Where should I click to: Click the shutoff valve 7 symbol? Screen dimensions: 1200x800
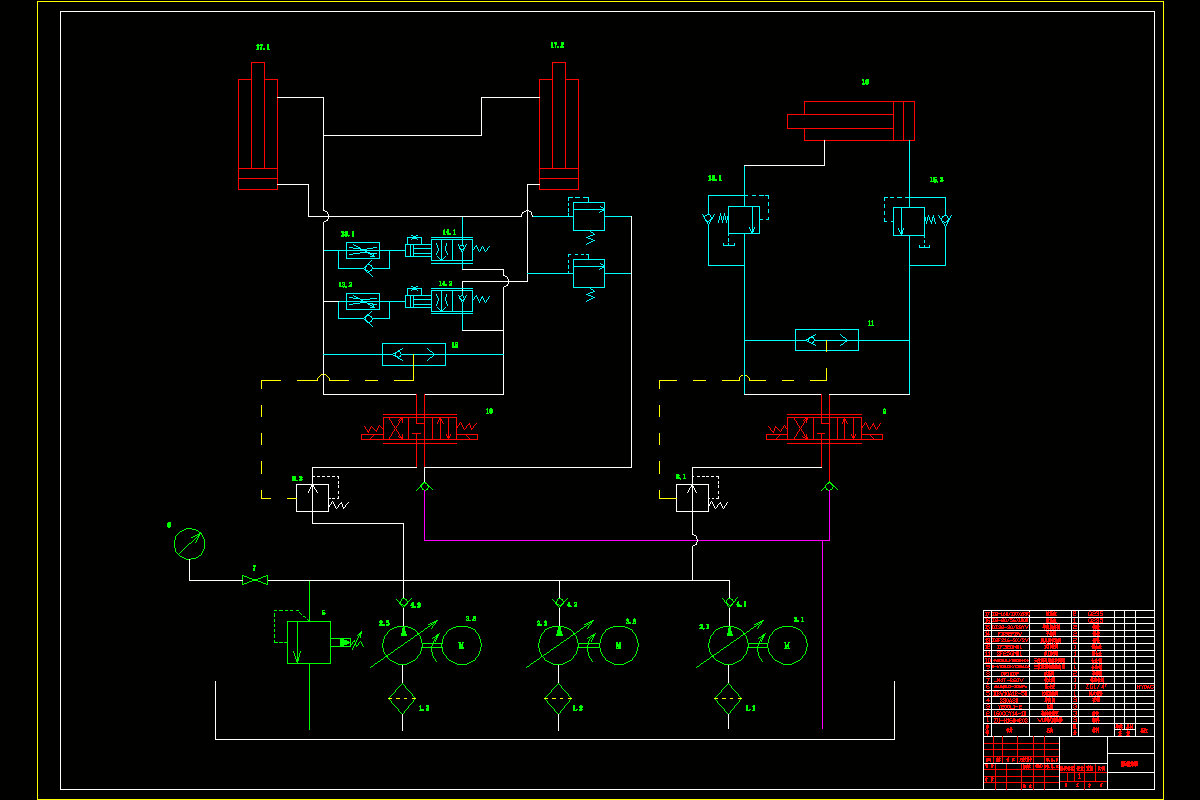[255, 580]
